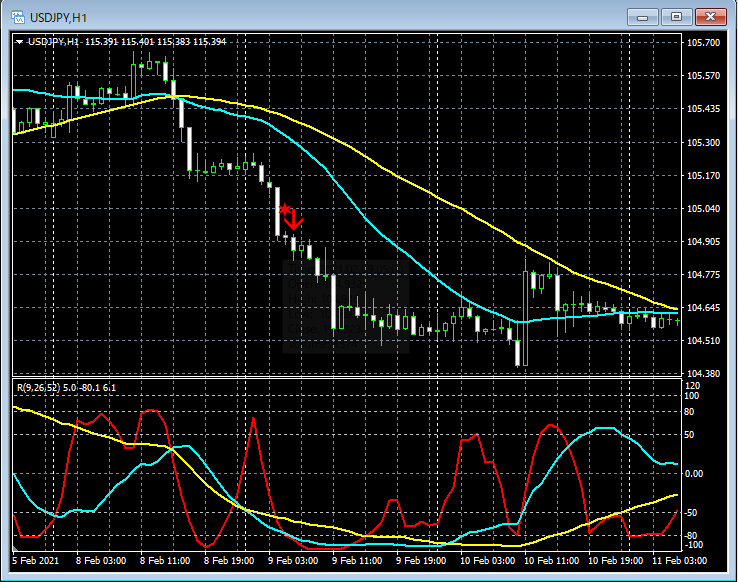The image size is (739, 582).
Task: Click the '10 Feb 11:00' time axis label
Action: [x=552, y=561]
